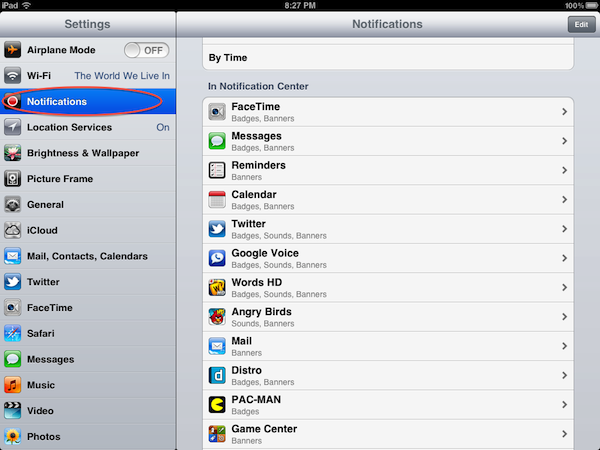Tap the Google Voice icon in list
The height and width of the screenshot is (450, 600).
click(217, 258)
